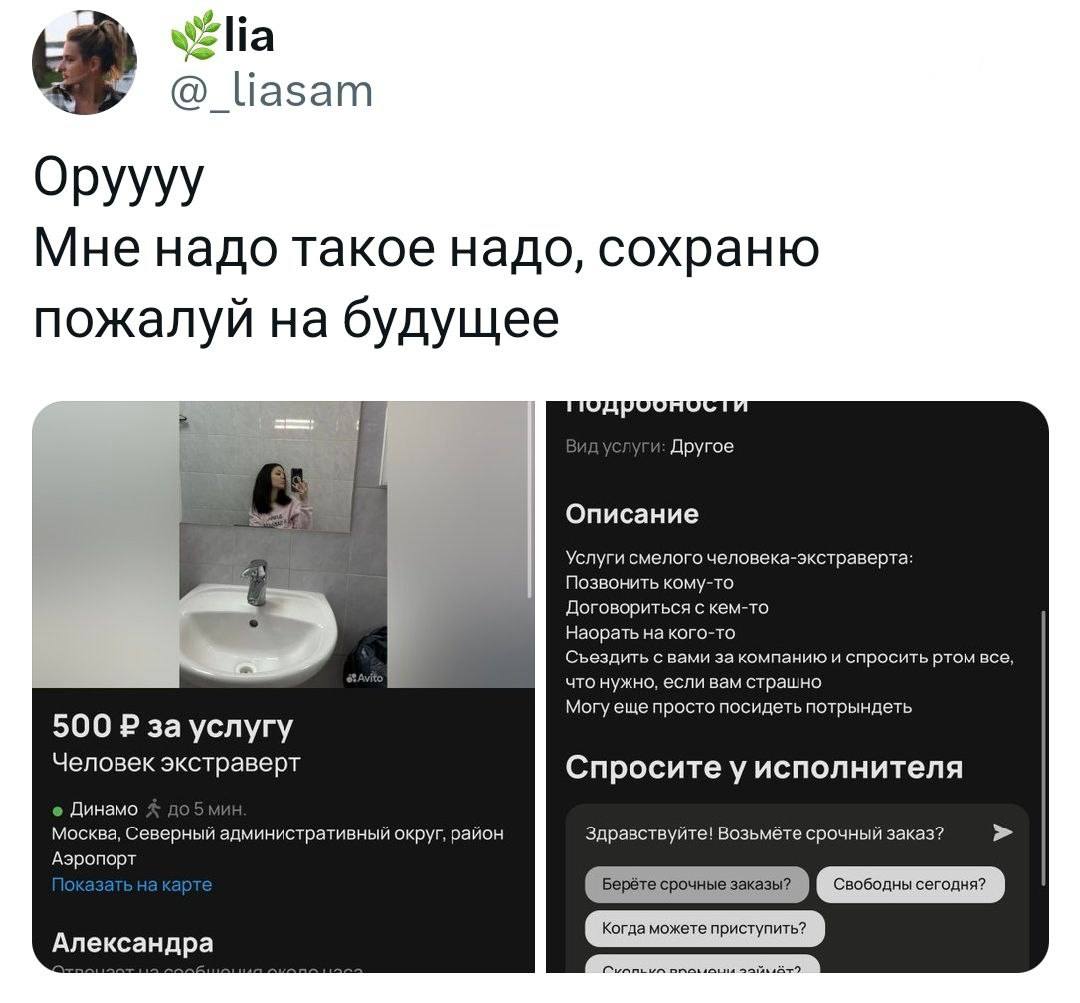Click the Описание section heading
The width and height of the screenshot is (1080, 1003).
pos(632,514)
